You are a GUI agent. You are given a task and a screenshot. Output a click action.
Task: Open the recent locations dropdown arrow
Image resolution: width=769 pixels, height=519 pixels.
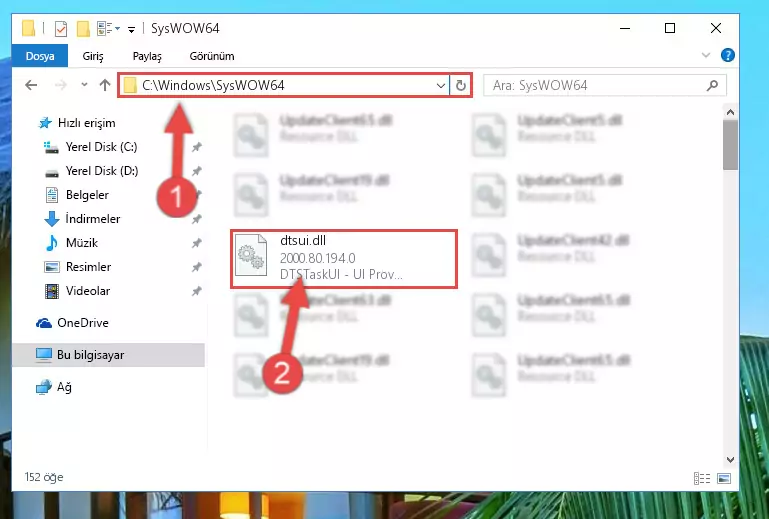pos(84,85)
